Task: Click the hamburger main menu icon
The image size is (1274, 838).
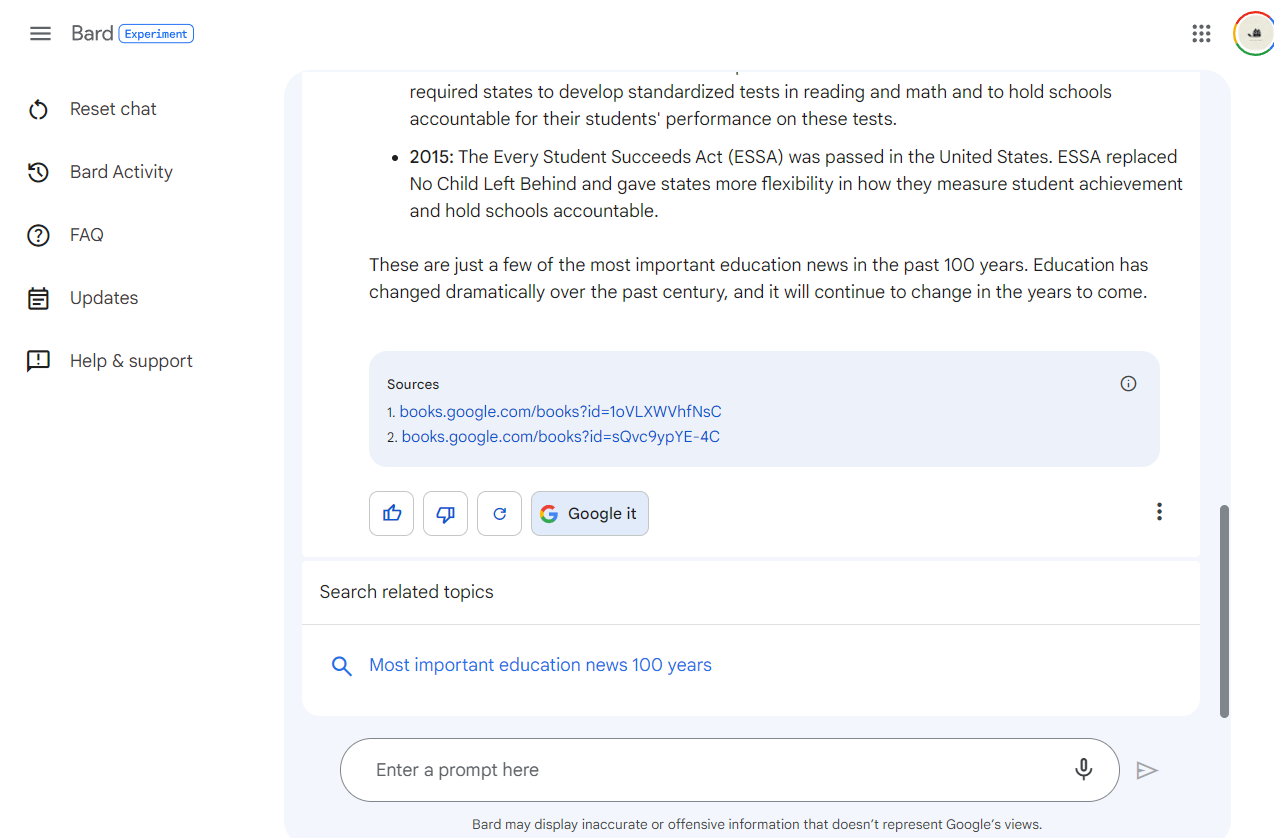Action: click(40, 34)
